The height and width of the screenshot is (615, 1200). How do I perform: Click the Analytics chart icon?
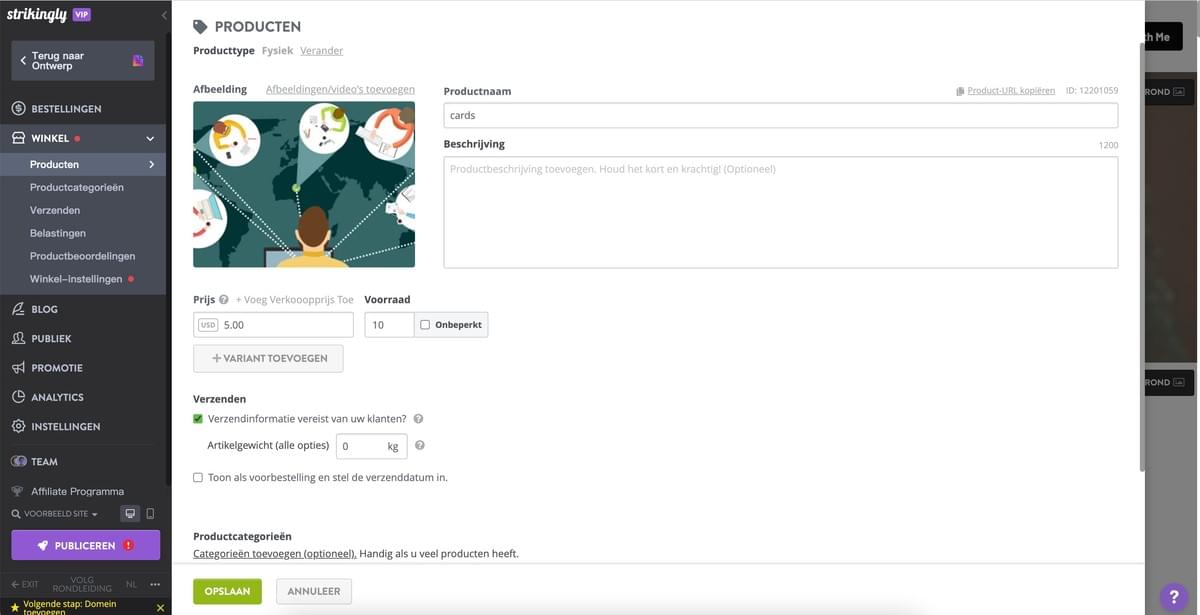18,397
